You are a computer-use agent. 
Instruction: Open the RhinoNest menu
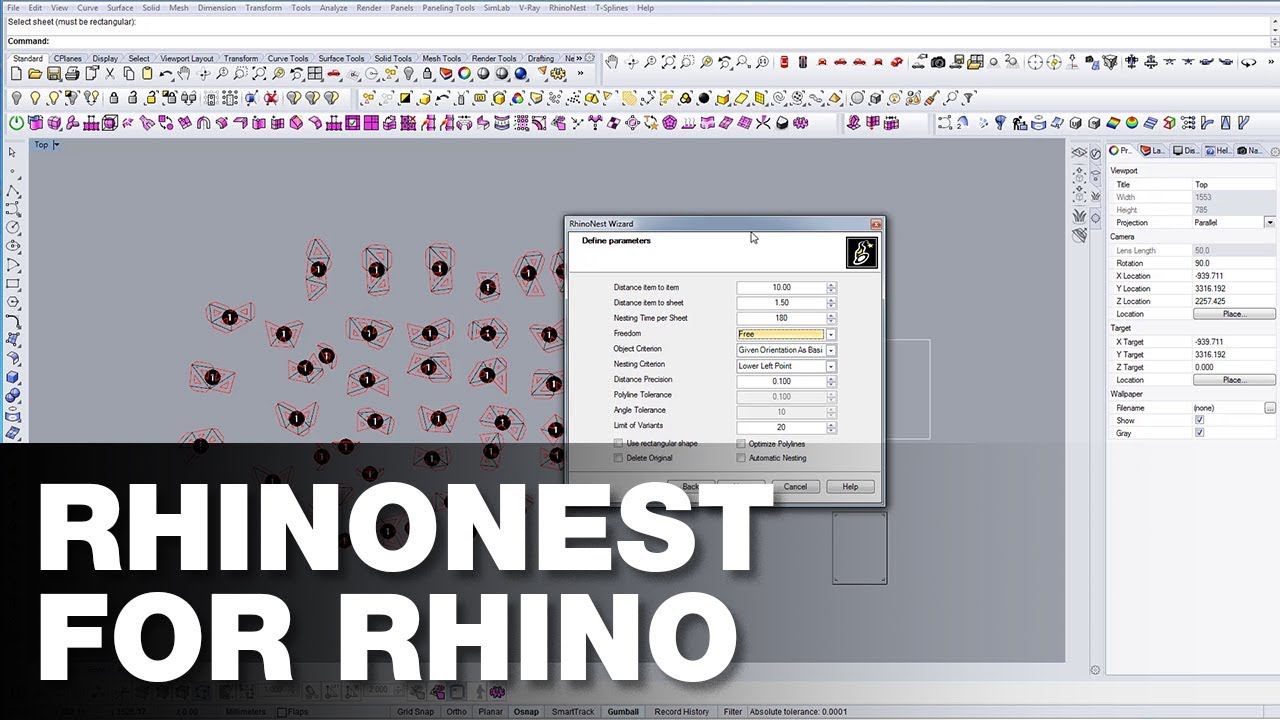pyautogui.click(x=567, y=8)
